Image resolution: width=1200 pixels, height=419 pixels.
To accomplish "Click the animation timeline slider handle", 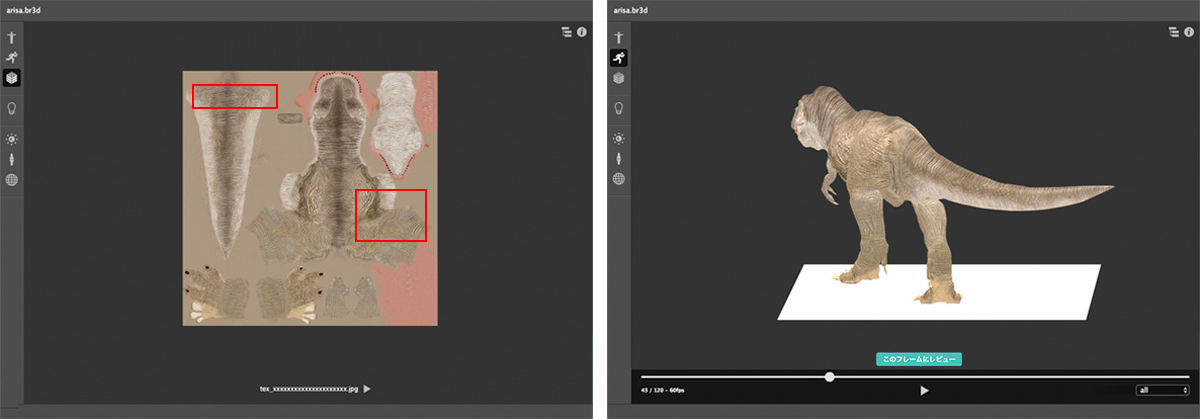I will 829,377.
